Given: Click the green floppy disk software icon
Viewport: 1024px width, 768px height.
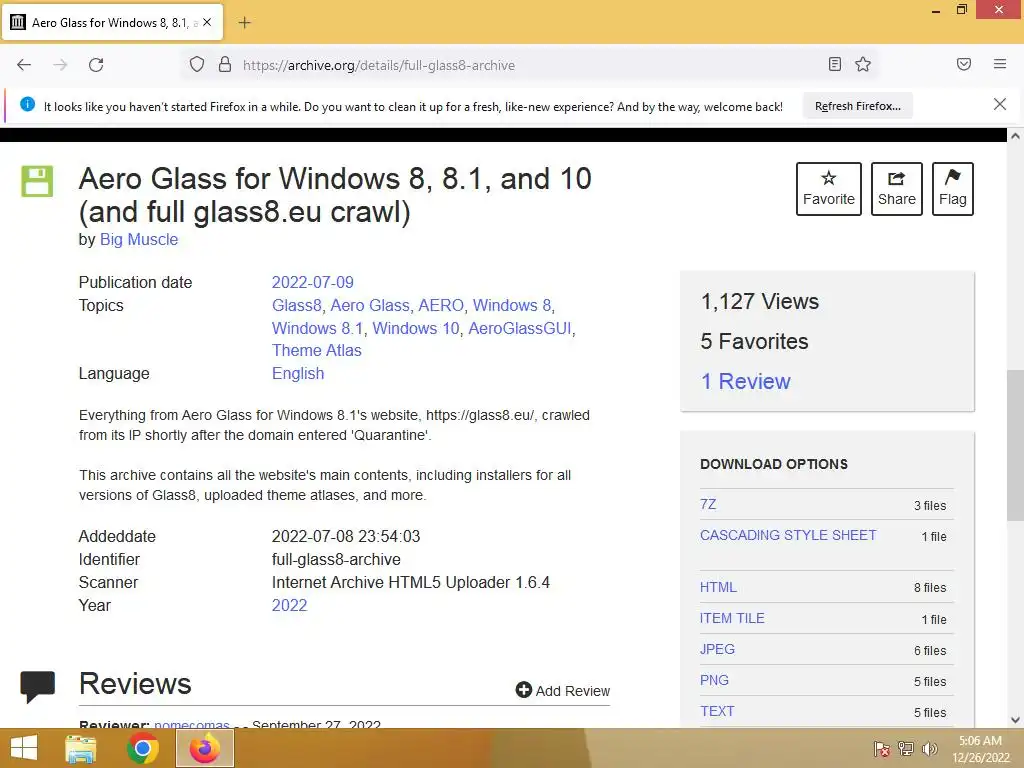Looking at the screenshot, I should [37, 181].
